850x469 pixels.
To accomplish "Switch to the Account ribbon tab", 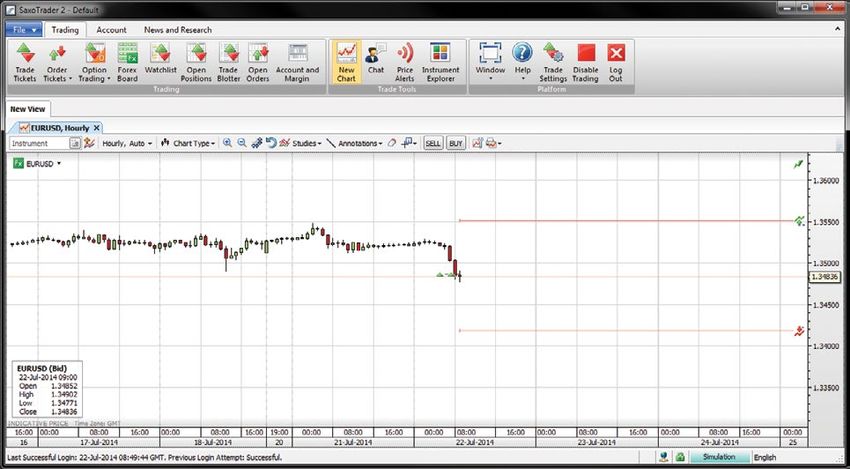I will 111,30.
